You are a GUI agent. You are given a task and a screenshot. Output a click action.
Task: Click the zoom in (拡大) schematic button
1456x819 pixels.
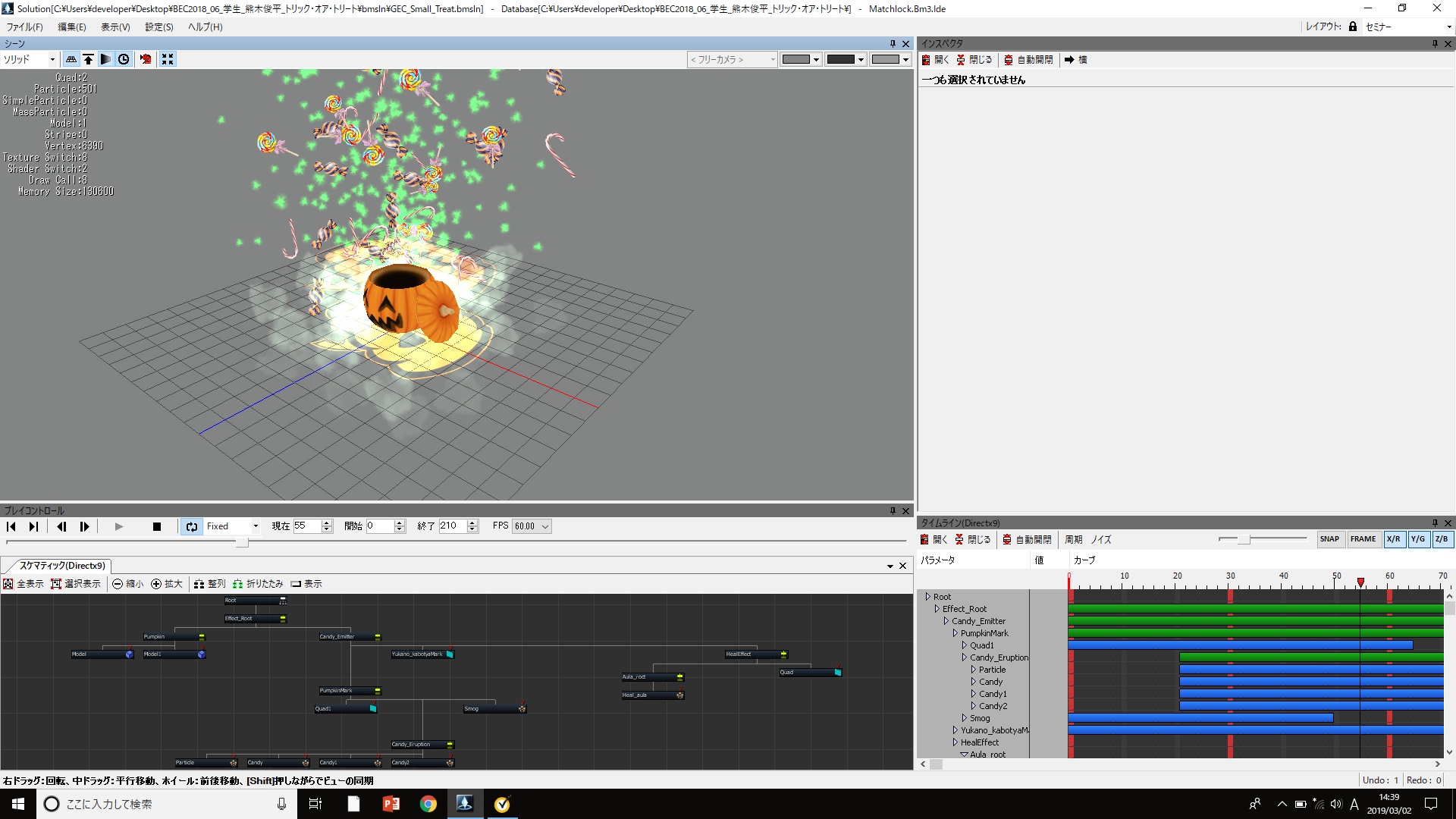[x=167, y=584]
